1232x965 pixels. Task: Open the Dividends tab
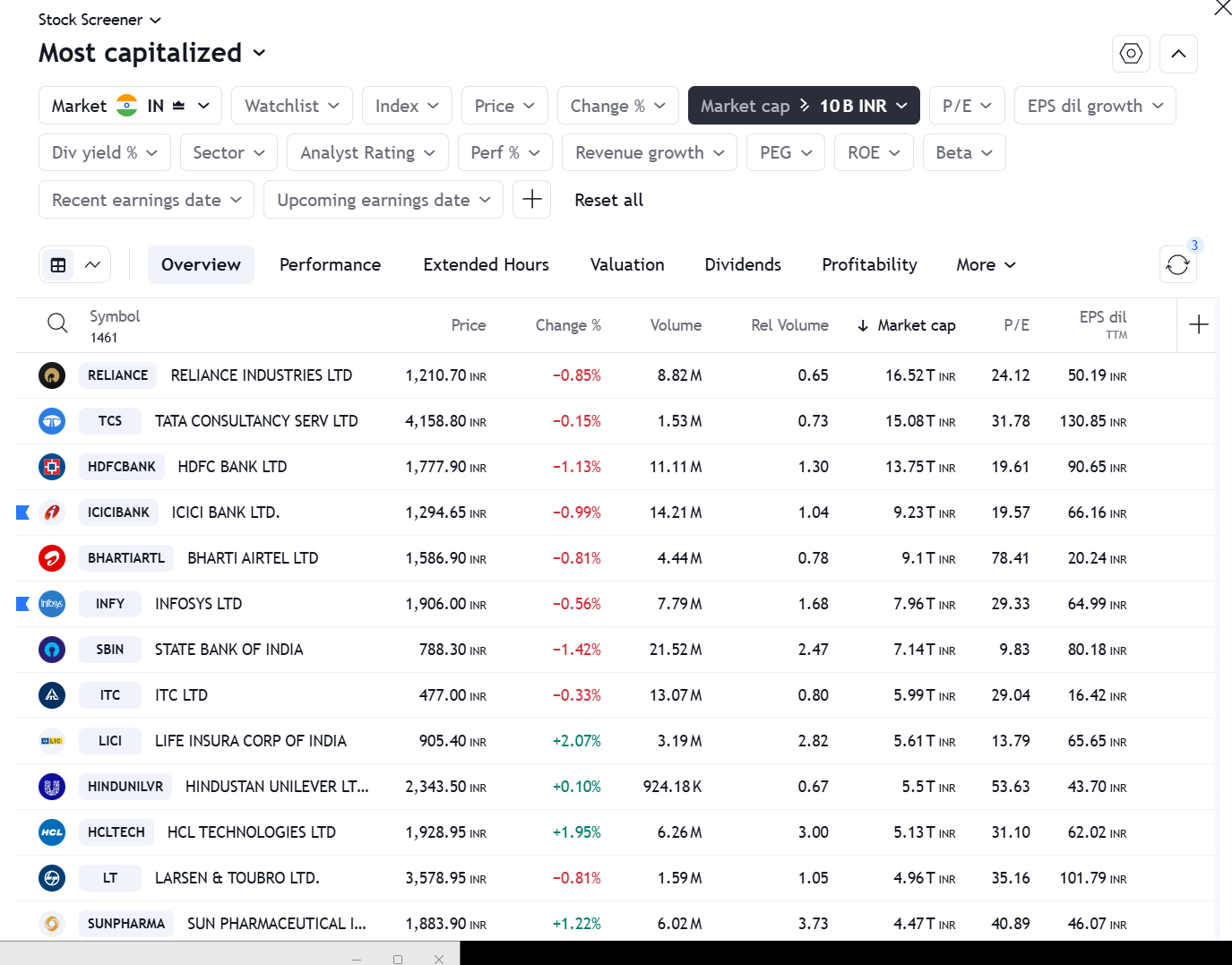point(742,264)
